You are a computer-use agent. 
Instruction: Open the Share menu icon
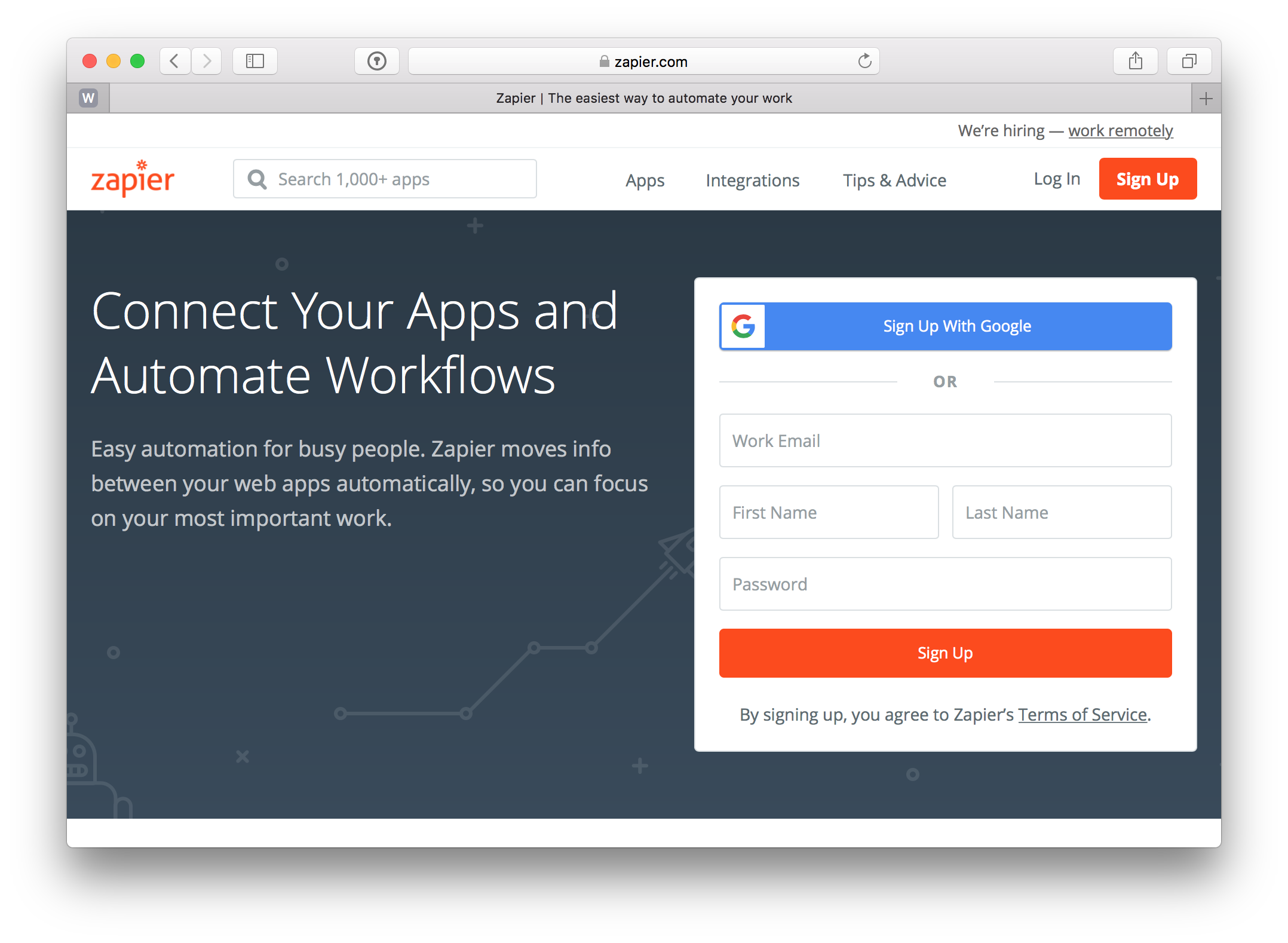(x=1136, y=61)
